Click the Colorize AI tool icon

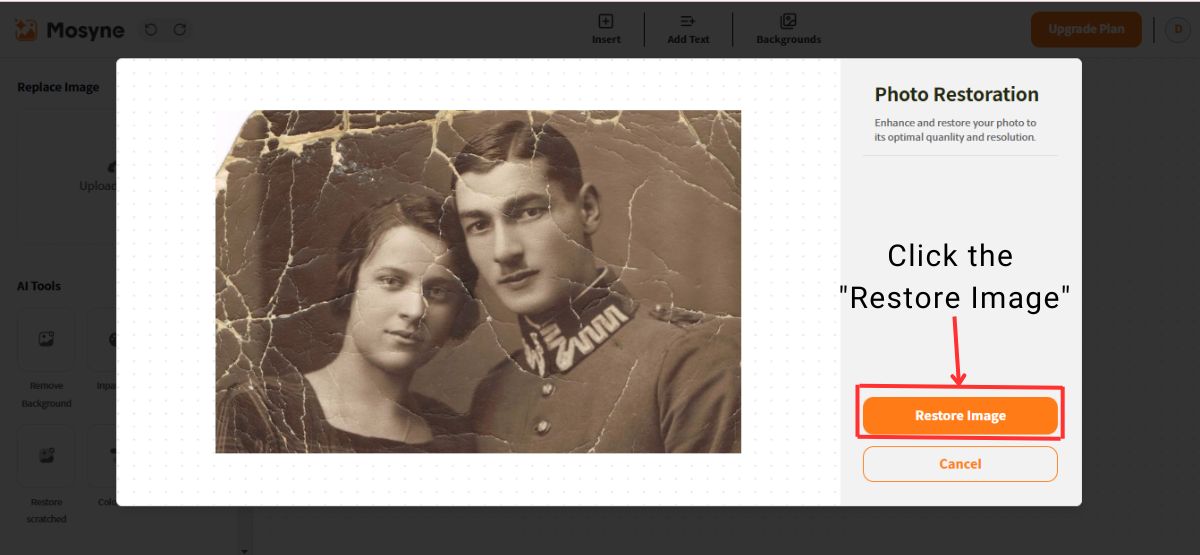click(108, 456)
